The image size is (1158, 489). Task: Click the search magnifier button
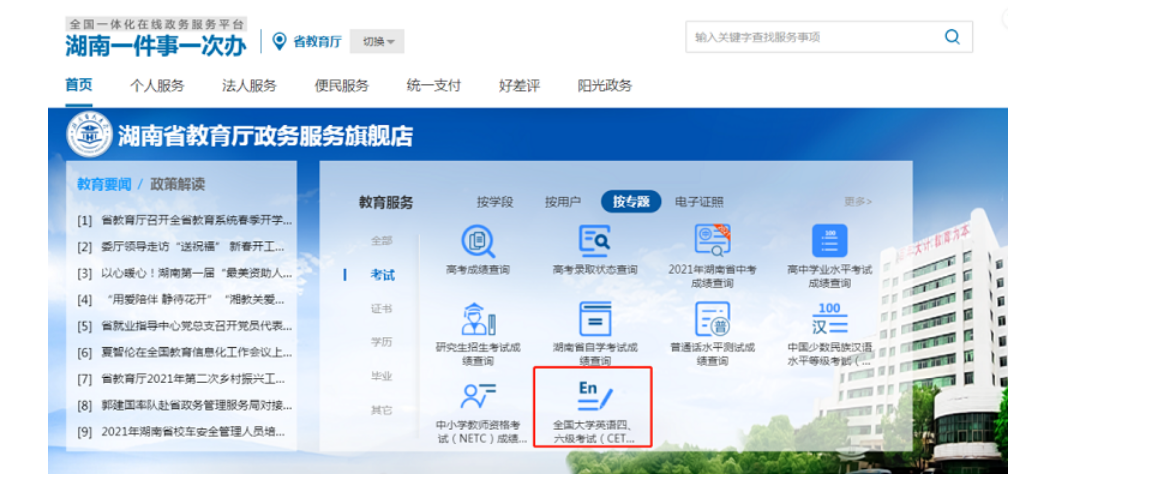click(952, 37)
